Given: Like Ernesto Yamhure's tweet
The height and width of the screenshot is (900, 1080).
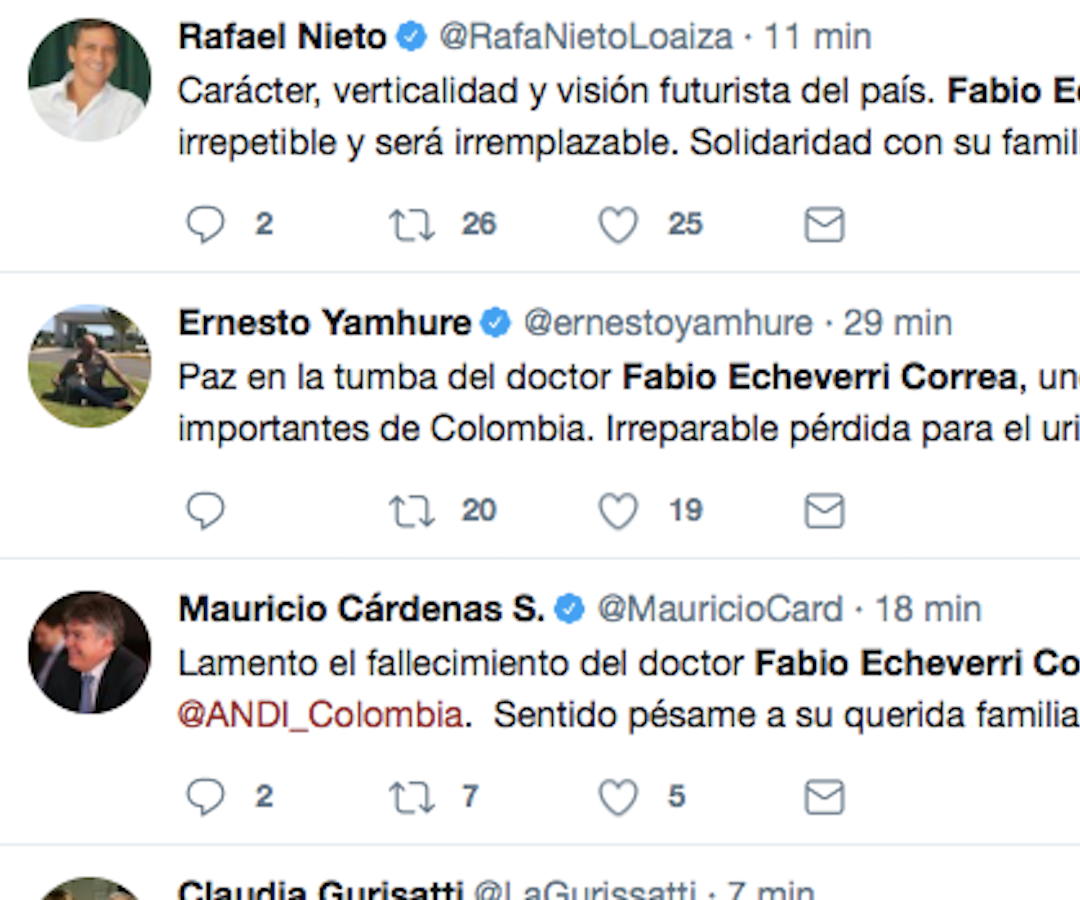Looking at the screenshot, I should click(x=618, y=511).
